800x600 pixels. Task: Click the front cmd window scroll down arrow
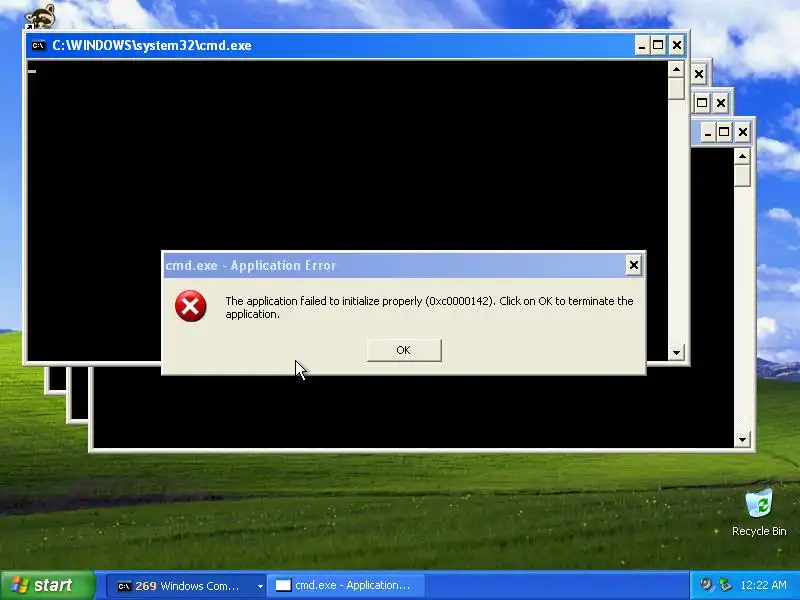pos(676,352)
